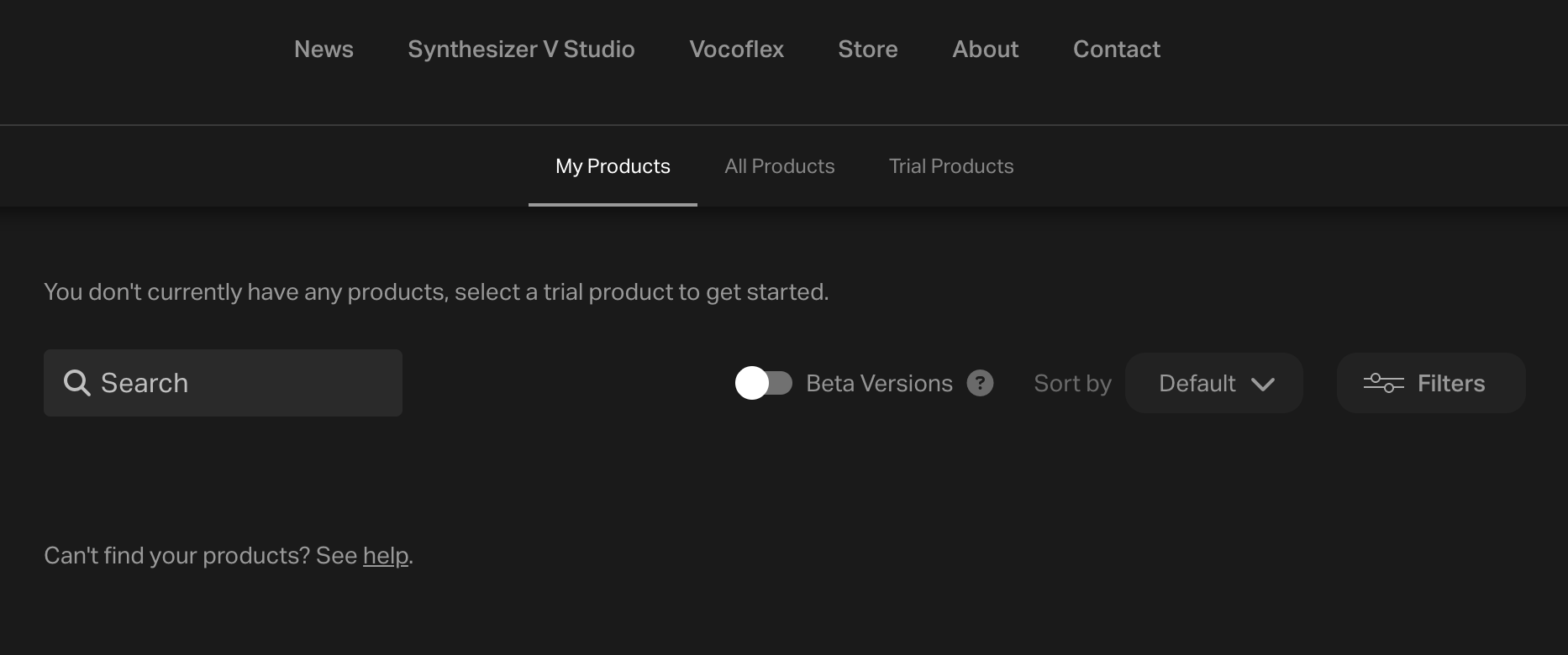Click the filter sliders icon

click(1383, 383)
